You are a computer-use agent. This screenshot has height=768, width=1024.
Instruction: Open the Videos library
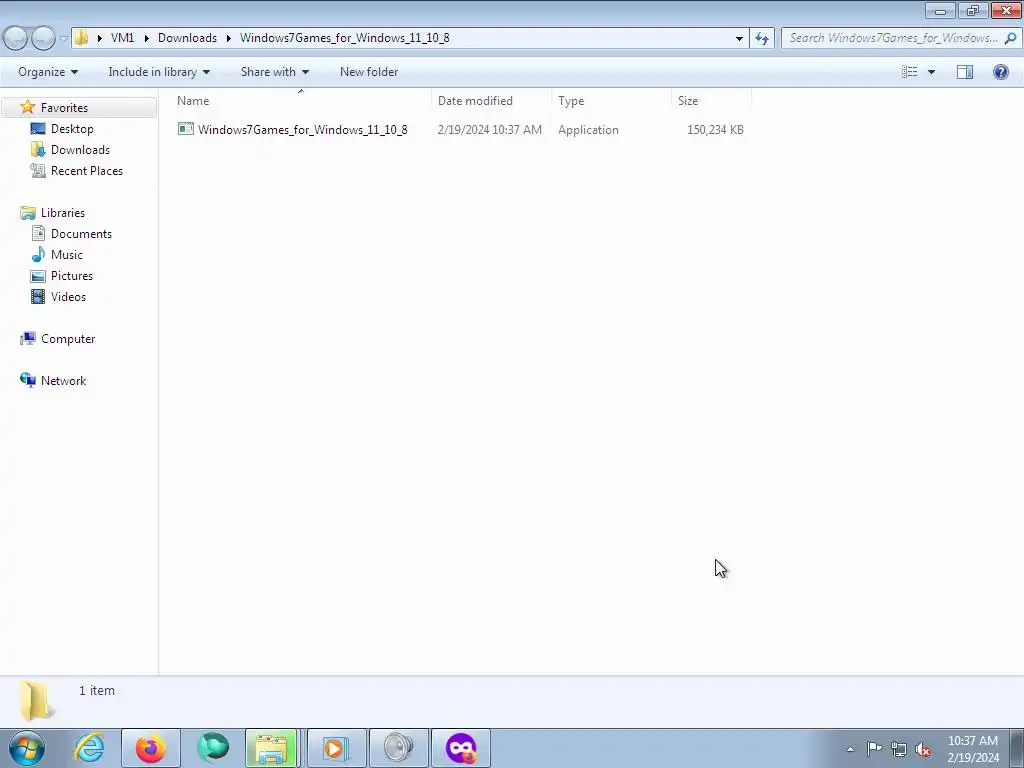click(x=68, y=296)
